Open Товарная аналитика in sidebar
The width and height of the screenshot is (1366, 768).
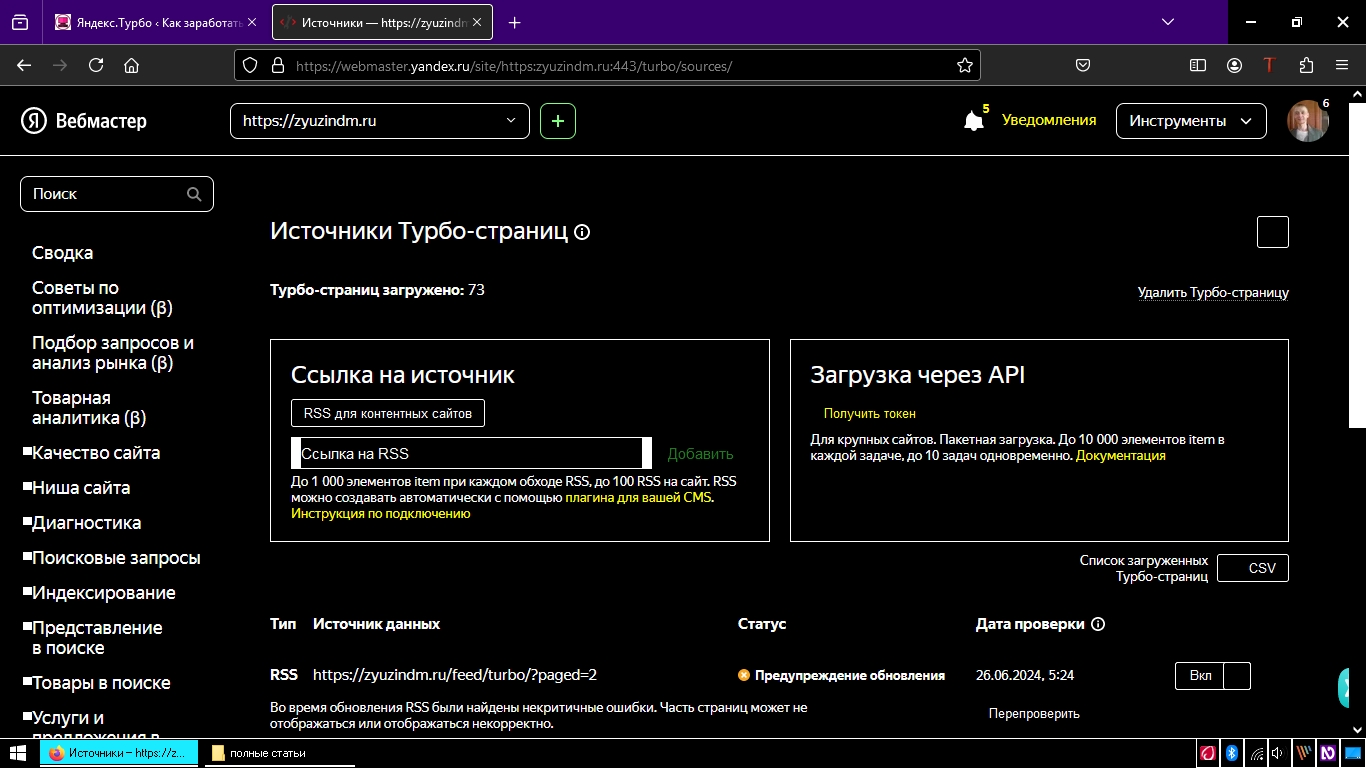click(89, 408)
